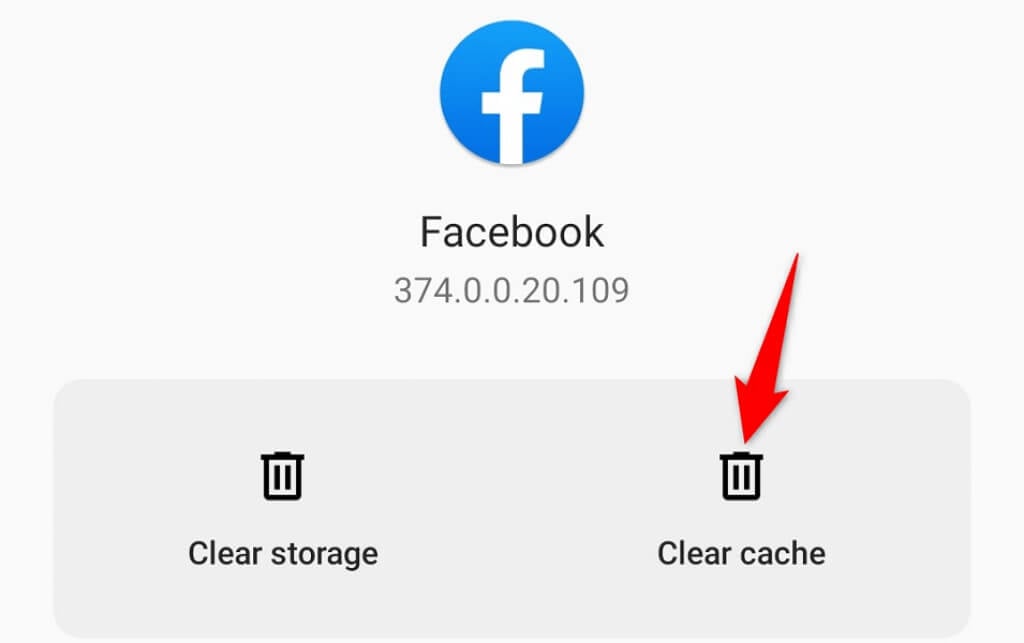This screenshot has width=1024, height=643.
Task: Click the word storage in Clear storage
Action: tap(324, 556)
